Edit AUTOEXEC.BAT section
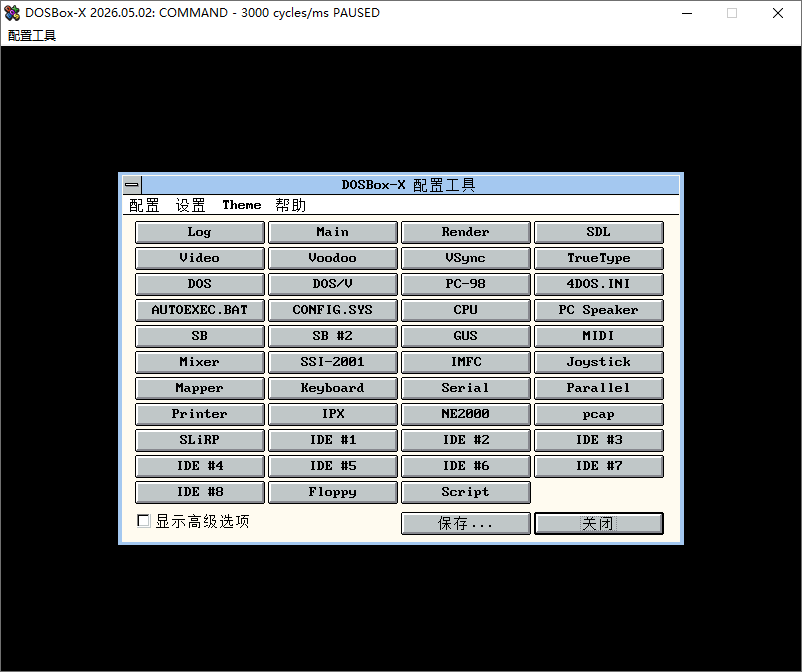The image size is (802, 672). pyautogui.click(x=200, y=310)
